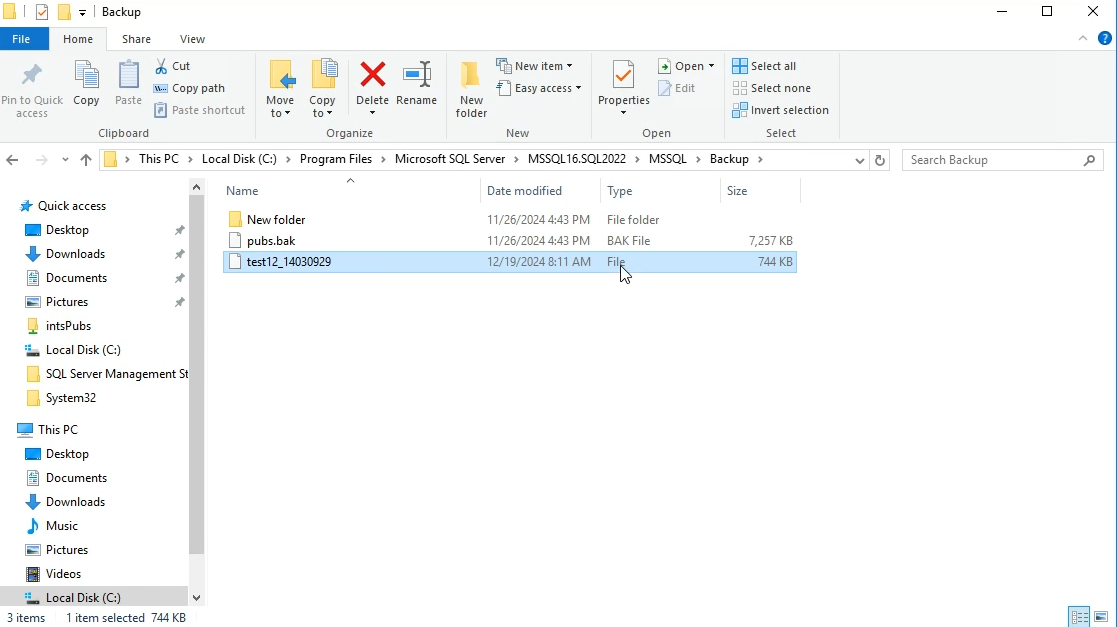Click Program Files in the address bar
This screenshot has width=1117, height=627.
336,159
